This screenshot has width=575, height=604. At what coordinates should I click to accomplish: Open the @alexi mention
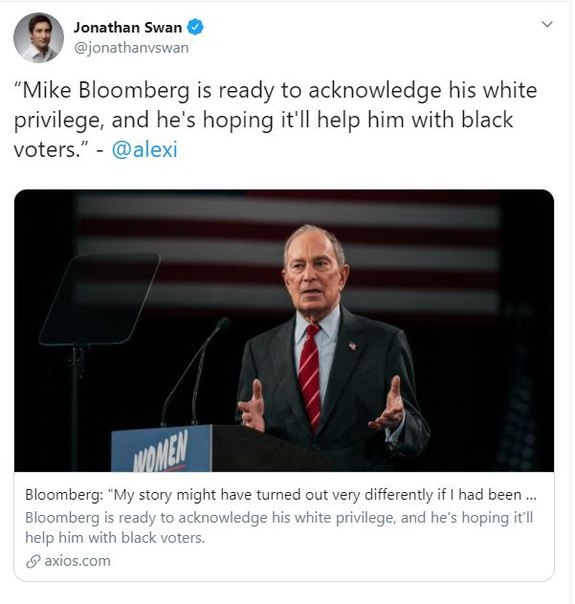tap(145, 149)
